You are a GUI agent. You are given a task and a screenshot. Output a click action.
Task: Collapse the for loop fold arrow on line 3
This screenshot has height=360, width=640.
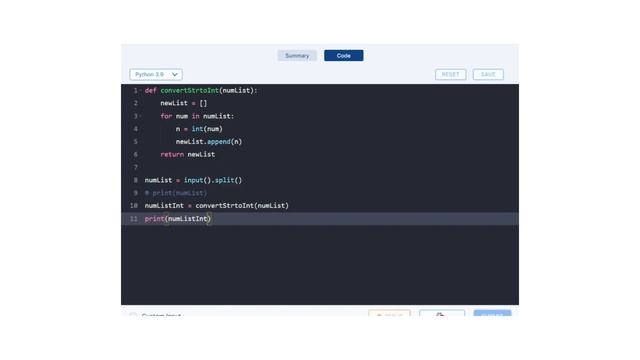(x=141, y=116)
